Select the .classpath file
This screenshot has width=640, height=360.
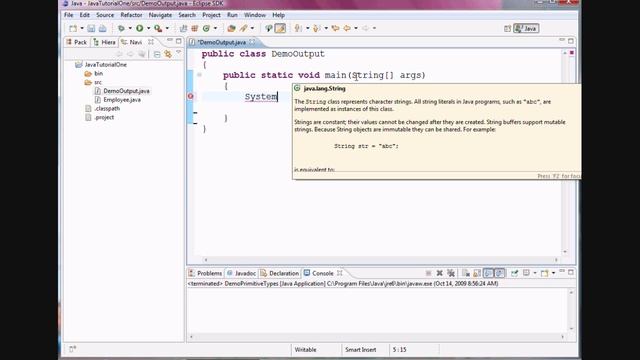tap(102, 109)
